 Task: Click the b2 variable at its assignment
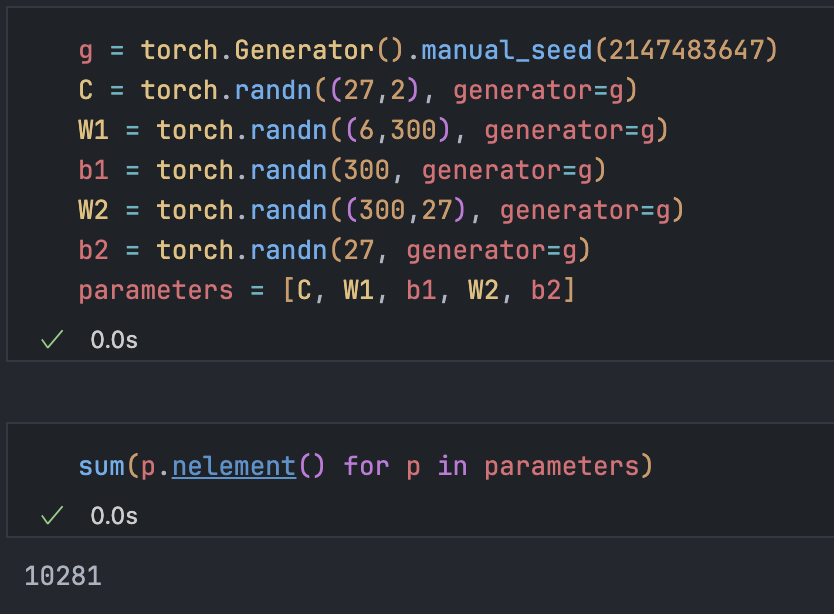tap(93, 250)
